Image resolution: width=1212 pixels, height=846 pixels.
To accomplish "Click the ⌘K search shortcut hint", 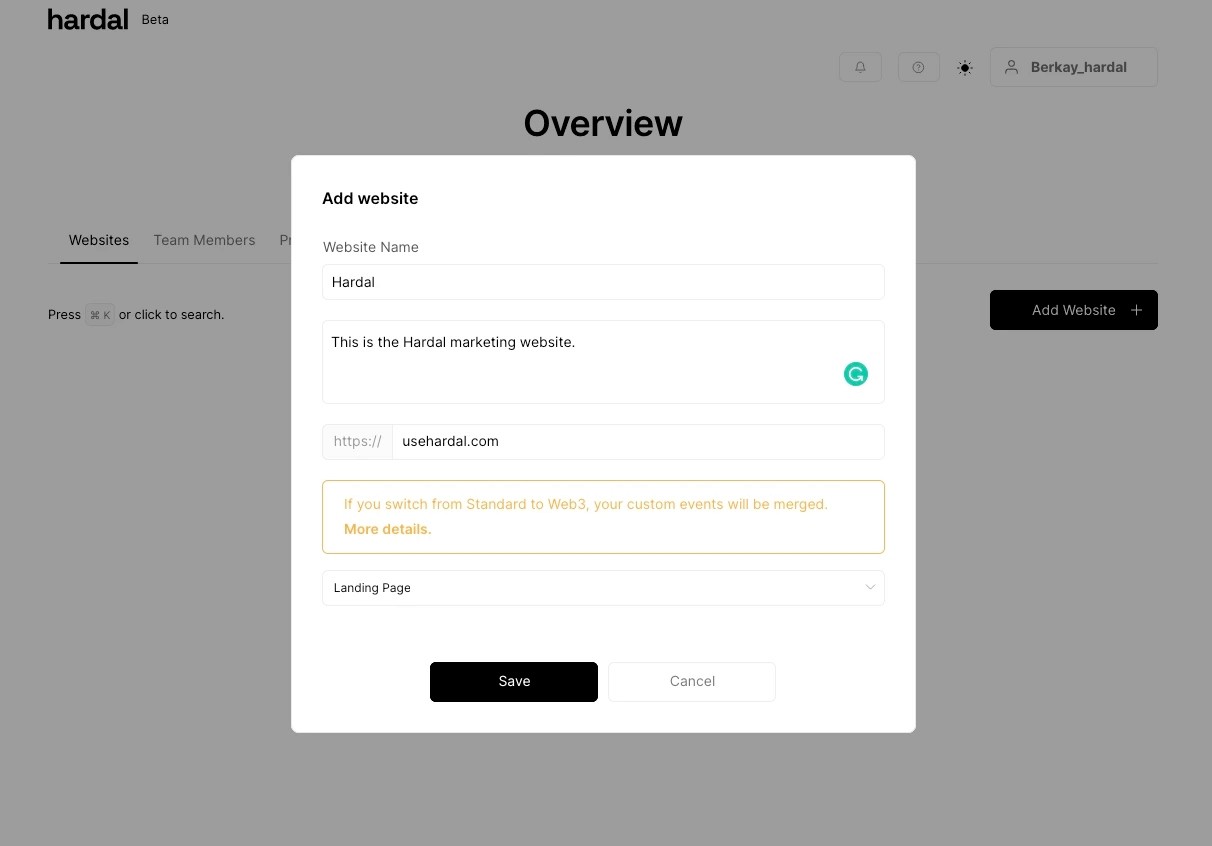I will tap(100, 315).
